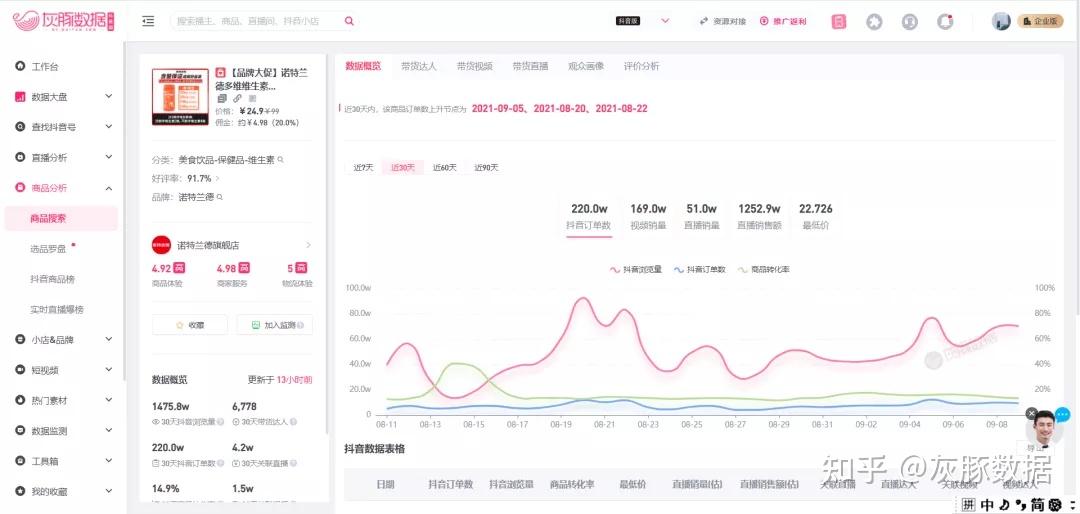The width and height of the screenshot is (1080, 514).
Task: Close the floating assistant widget
Action: (x=1031, y=413)
